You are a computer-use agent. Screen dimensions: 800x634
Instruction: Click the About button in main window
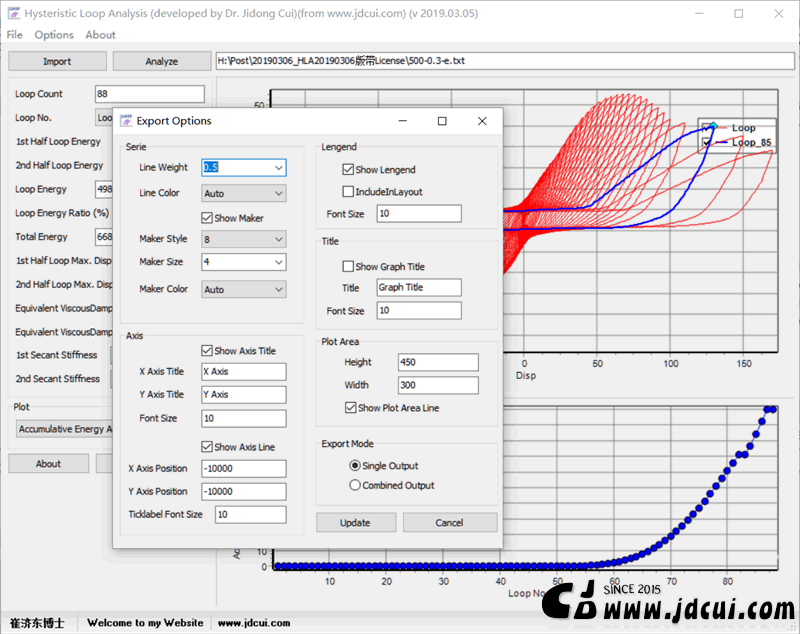tap(48, 464)
